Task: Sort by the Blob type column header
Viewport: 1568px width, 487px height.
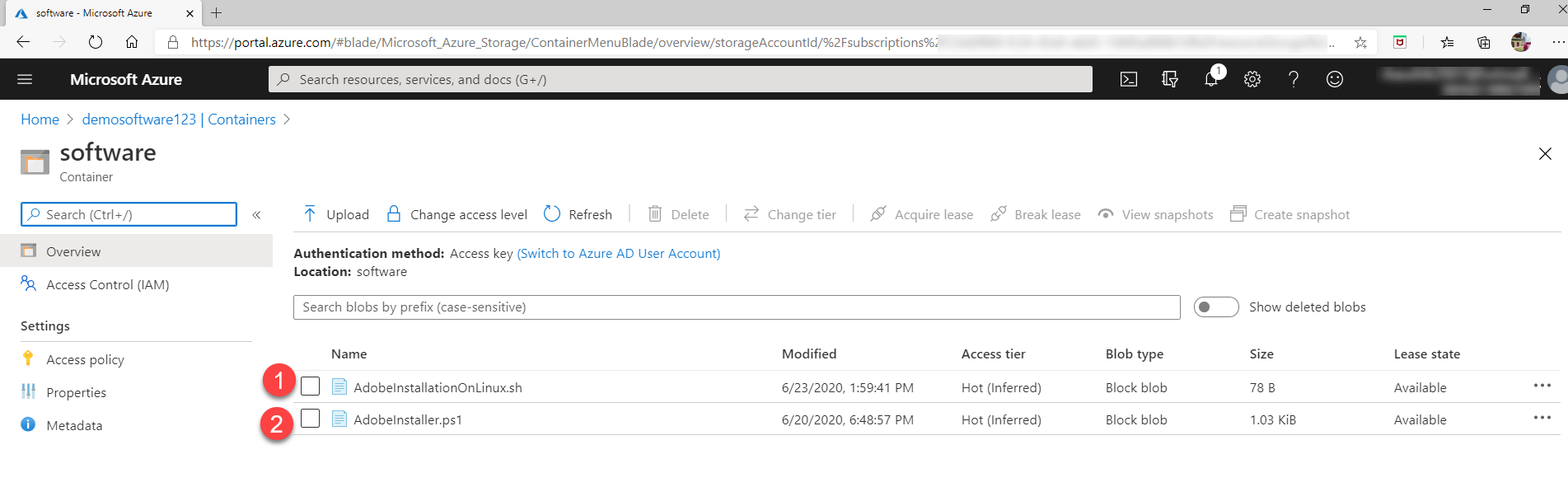Action: pyautogui.click(x=1135, y=354)
